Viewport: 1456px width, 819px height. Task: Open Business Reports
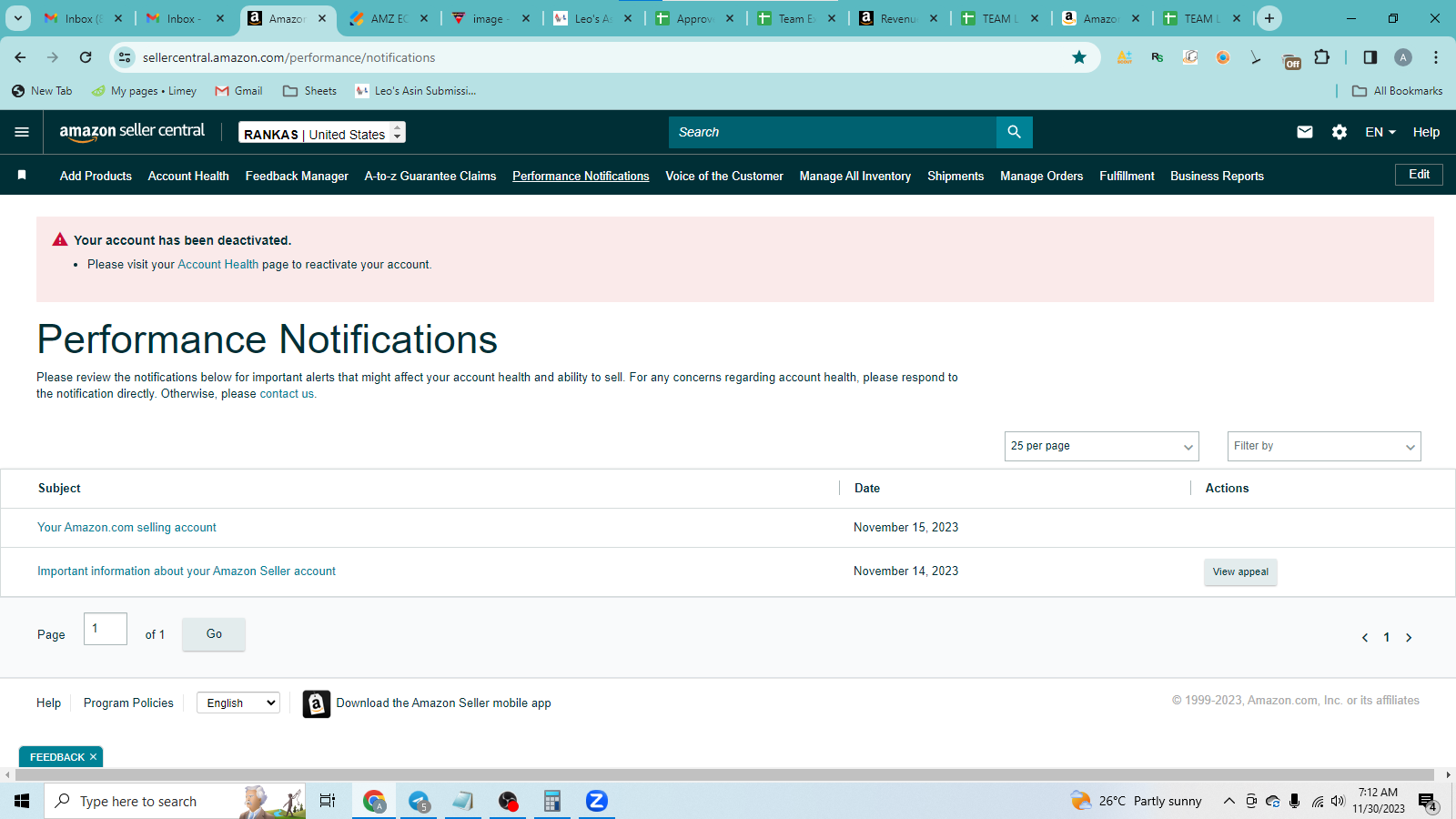pos(1217,176)
